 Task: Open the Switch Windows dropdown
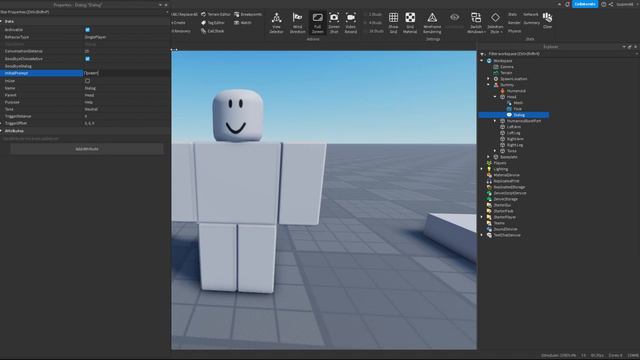(x=476, y=23)
